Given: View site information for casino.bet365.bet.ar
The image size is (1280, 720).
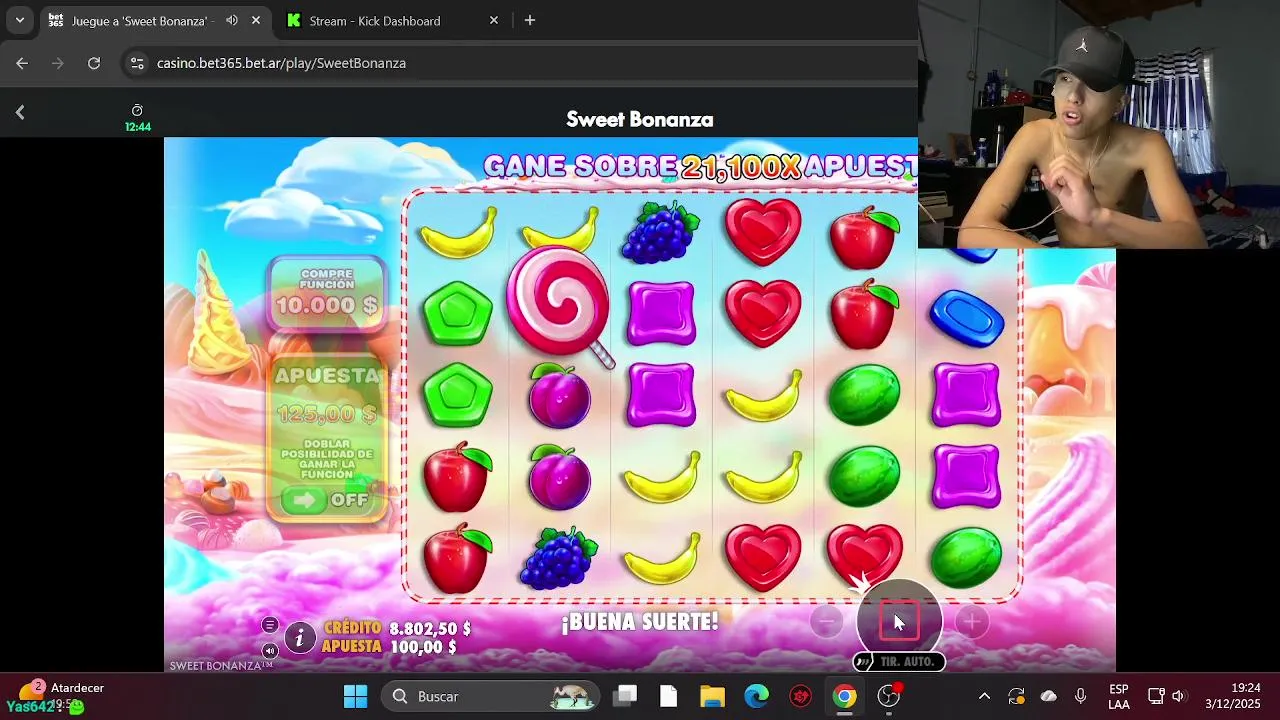Looking at the screenshot, I should (x=138, y=63).
